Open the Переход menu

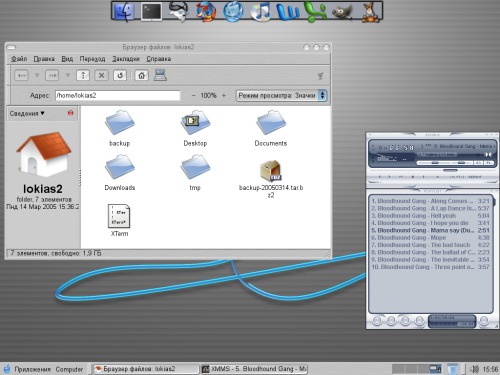click(x=92, y=59)
